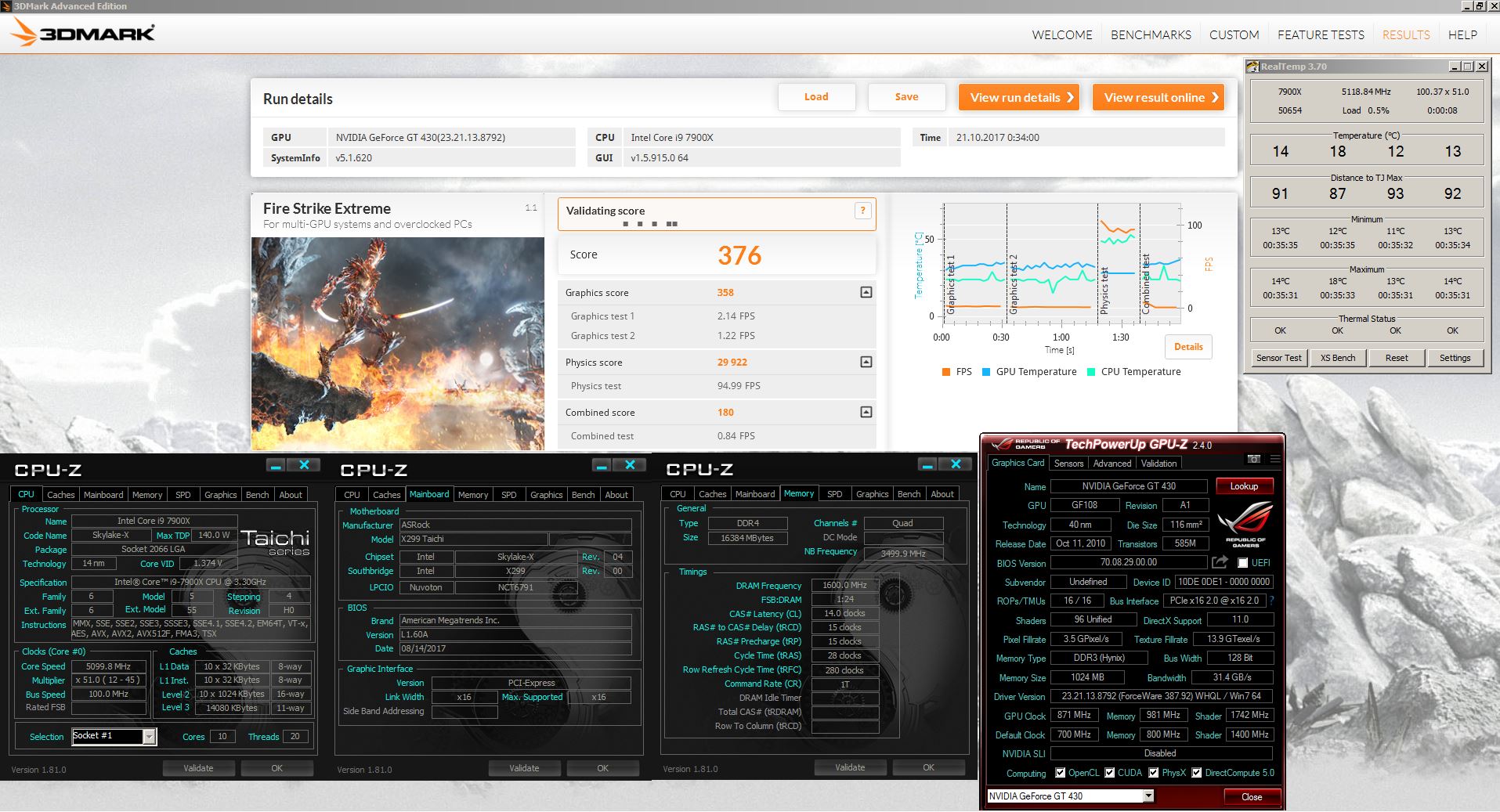
Task: Switch to the Validation tab in GPU-Z
Action: point(1158,464)
